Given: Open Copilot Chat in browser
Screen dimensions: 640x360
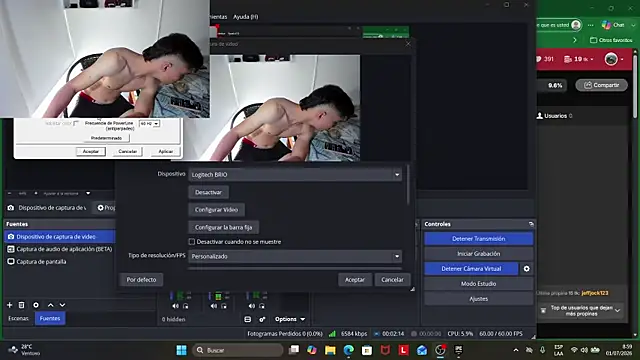Looking at the screenshot, I should tap(613, 25).
